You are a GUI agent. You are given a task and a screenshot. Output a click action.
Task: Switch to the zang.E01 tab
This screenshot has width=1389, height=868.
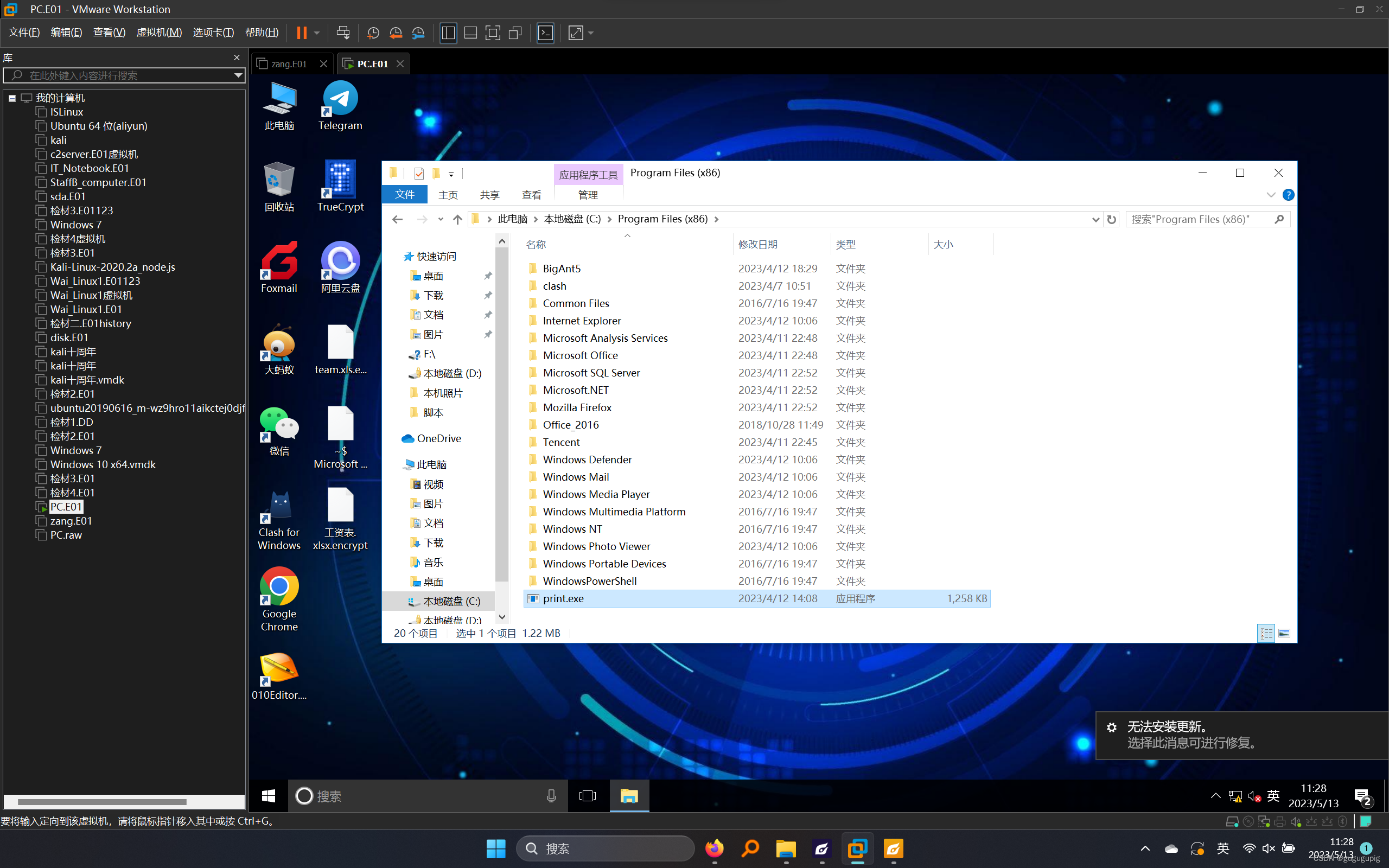point(289,63)
